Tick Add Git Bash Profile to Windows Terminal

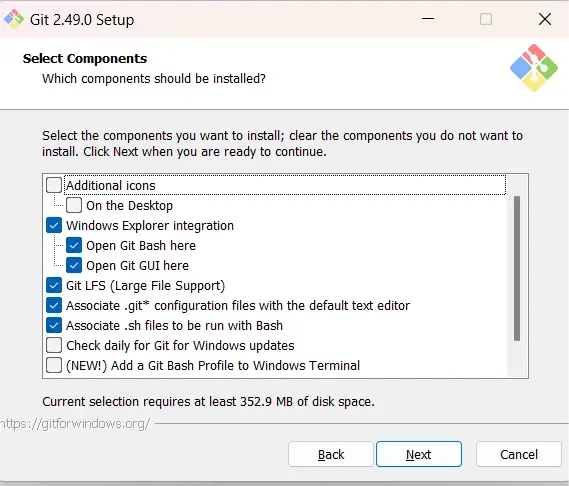tap(54, 365)
